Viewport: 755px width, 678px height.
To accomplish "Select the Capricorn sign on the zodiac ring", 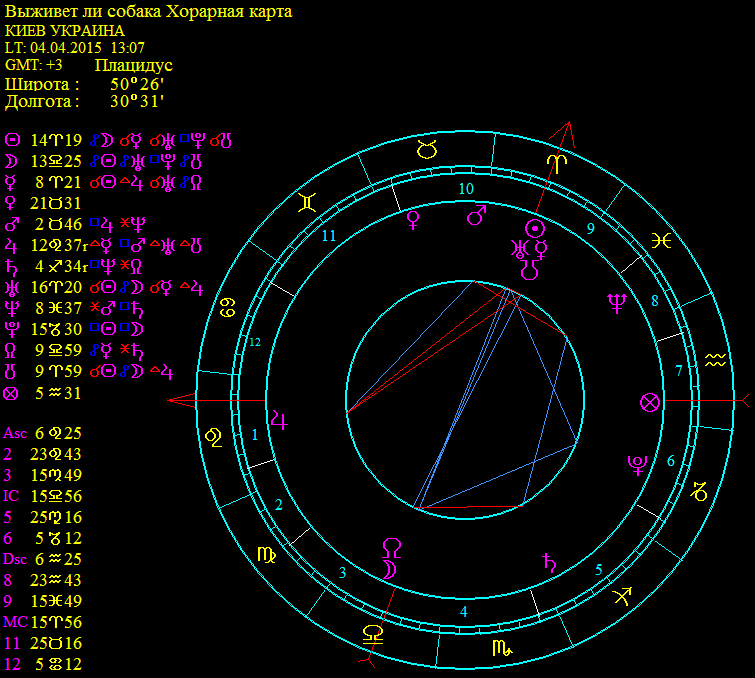I will pyautogui.click(x=699, y=491).
